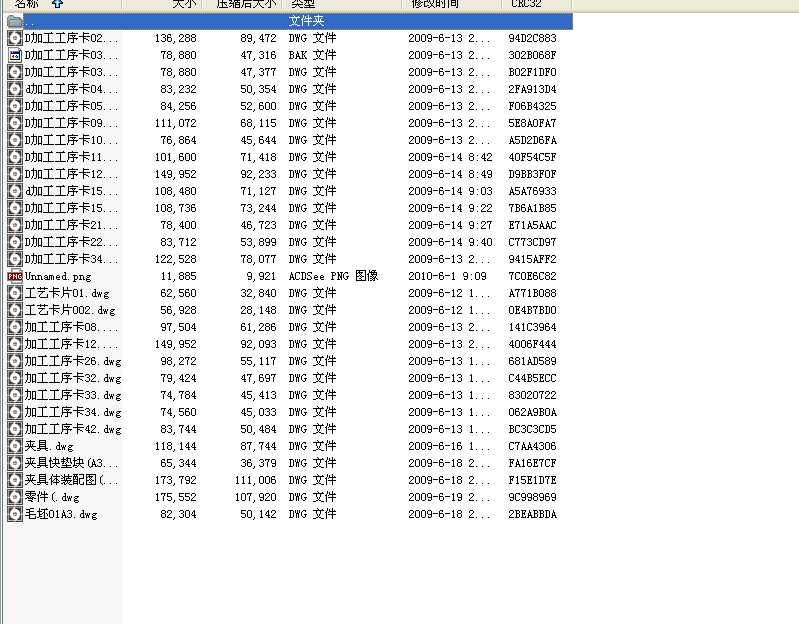
Task: Select file name Unnamed.png
Action: (x=58, y=277)
